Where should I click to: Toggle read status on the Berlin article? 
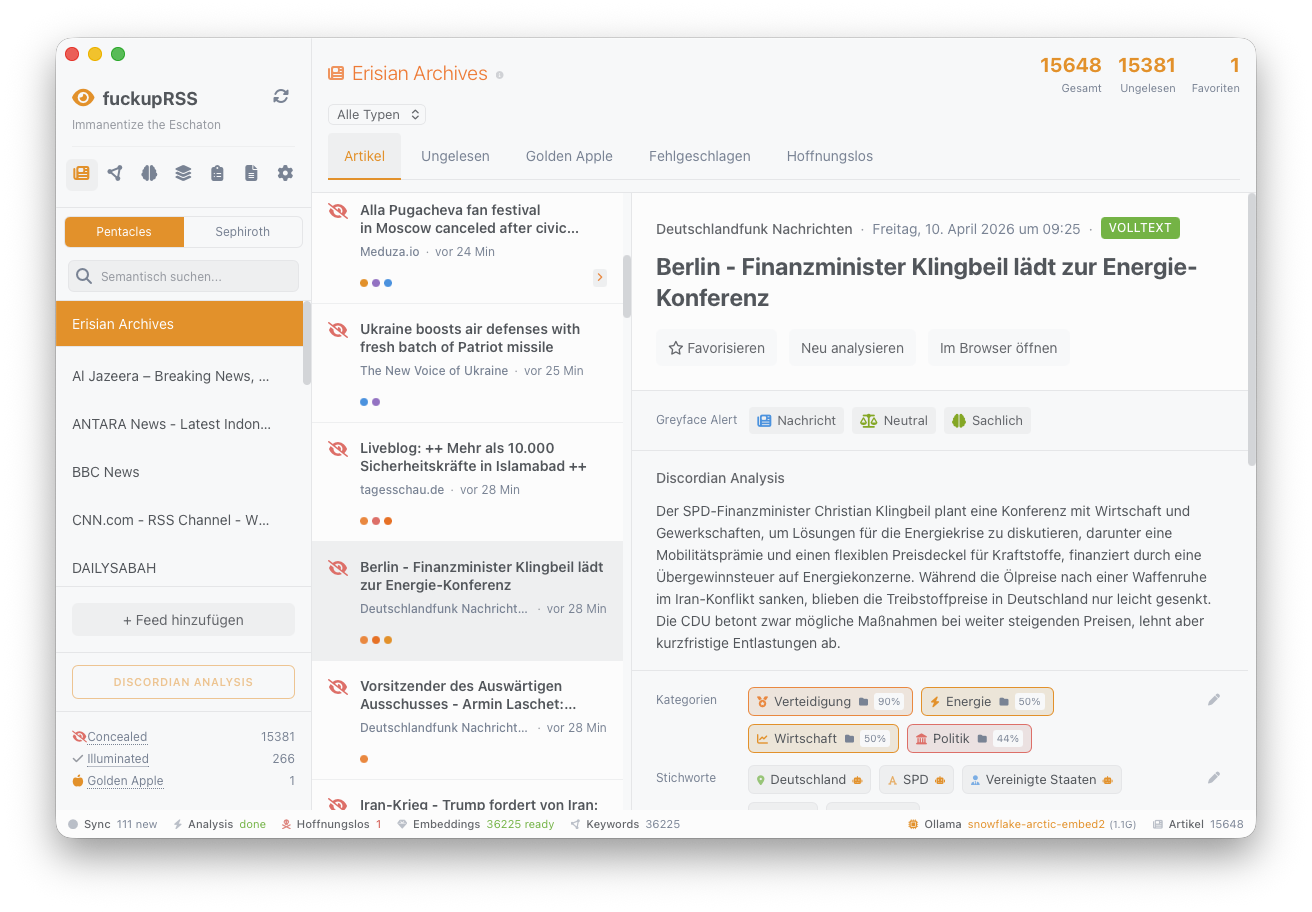click(338, 567)
